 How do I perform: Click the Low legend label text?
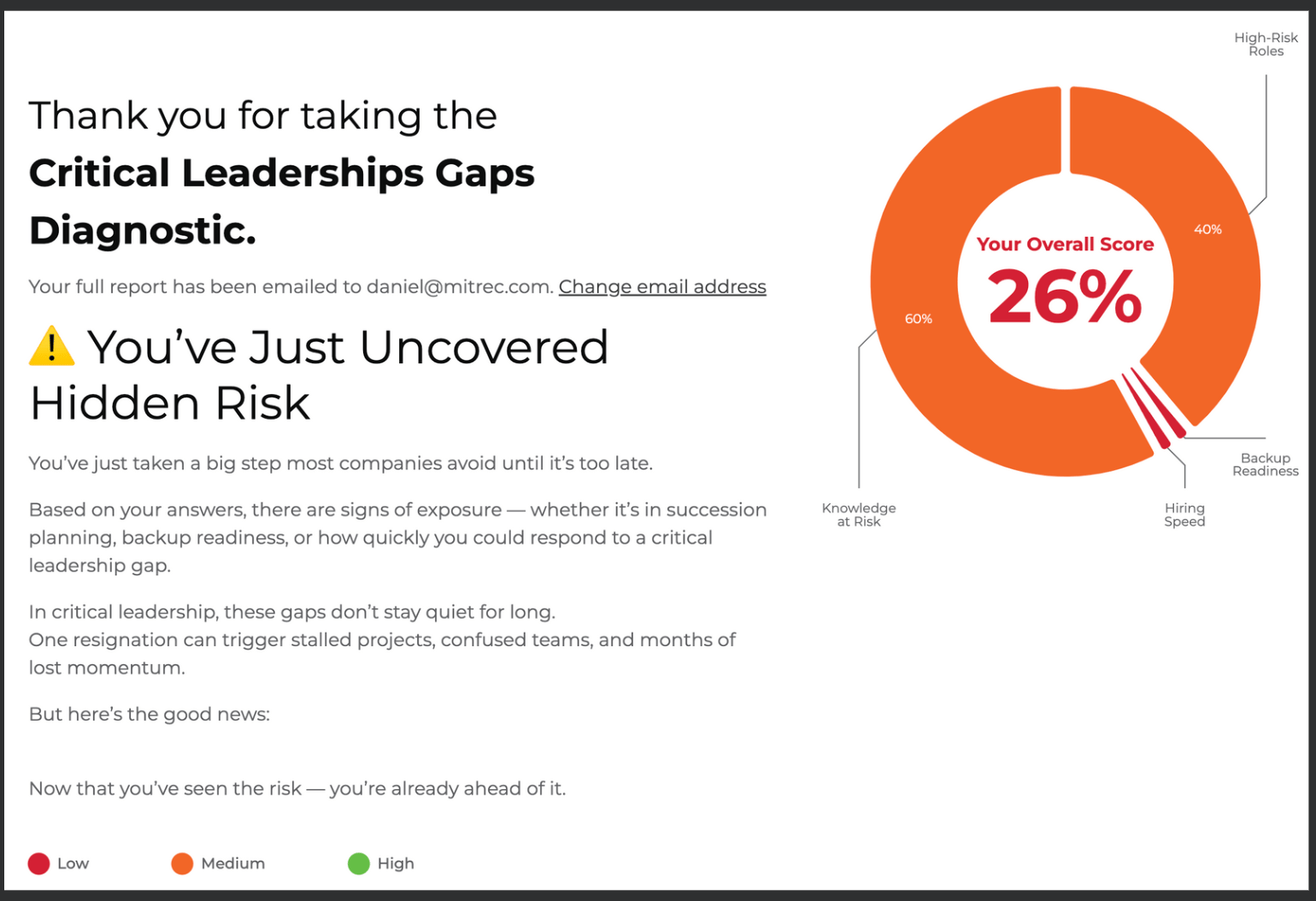tap(73, 863)
